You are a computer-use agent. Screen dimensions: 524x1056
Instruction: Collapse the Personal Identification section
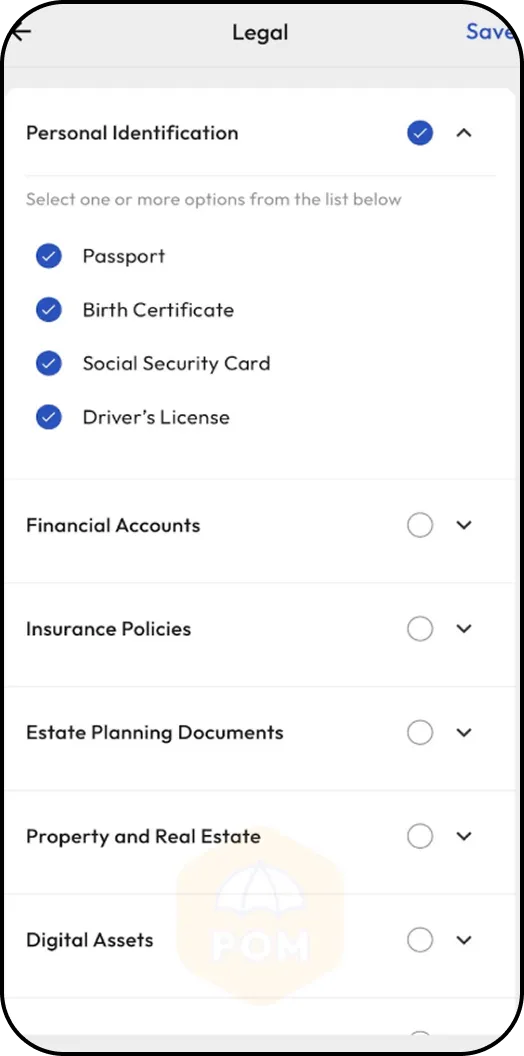coord(463,133)
